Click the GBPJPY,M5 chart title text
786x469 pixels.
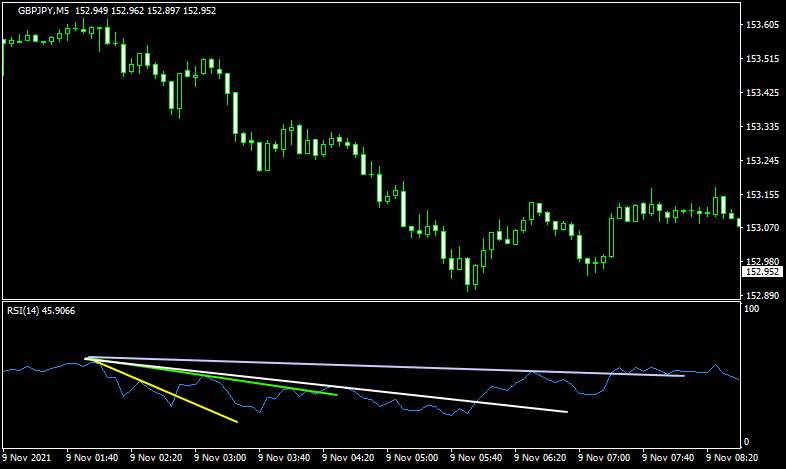pyautogui.click(x=43, y=11)
